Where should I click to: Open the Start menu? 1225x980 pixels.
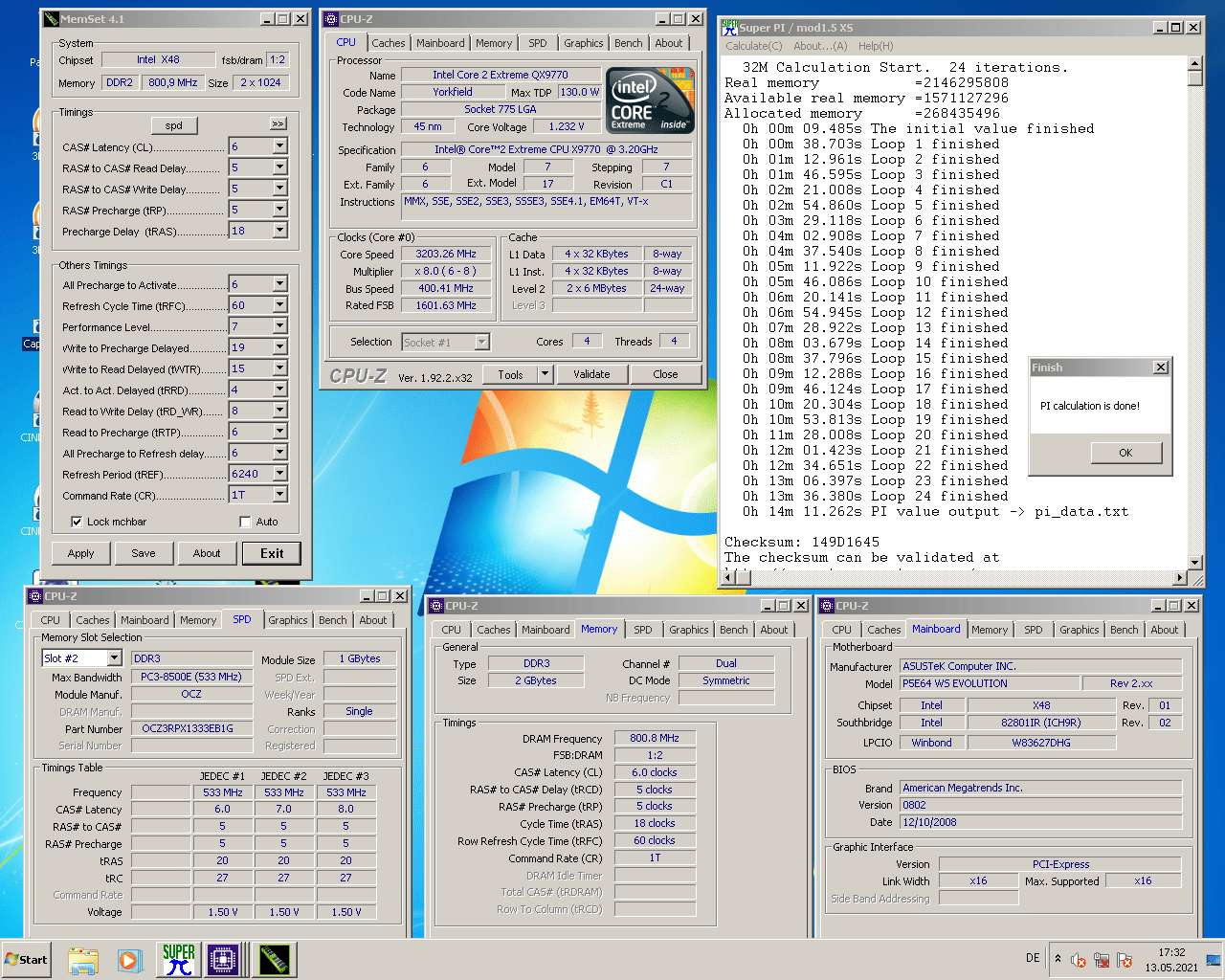tap(27, 960)
